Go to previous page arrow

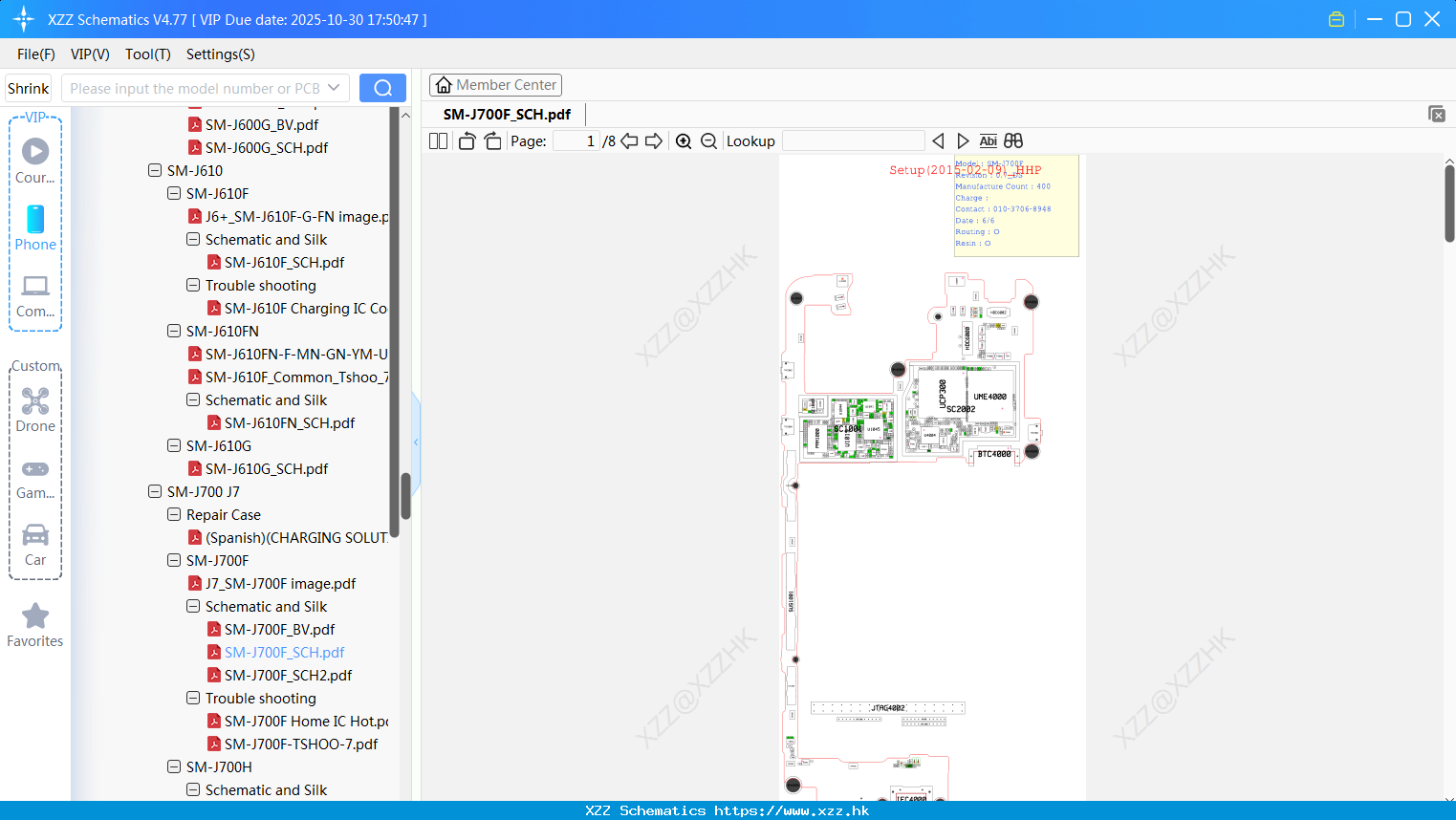(x=629, y=141)
